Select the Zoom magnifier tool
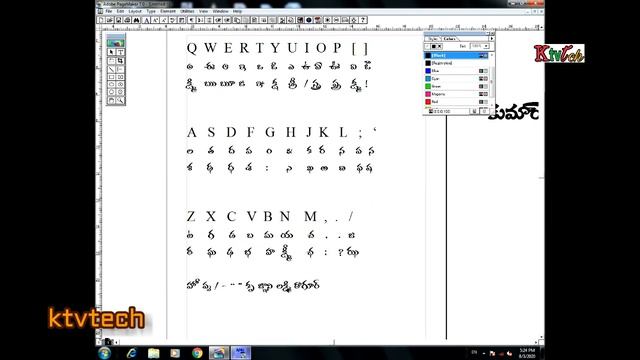Image resolution: width=640 pixels, height=360 pixels. 120,100
